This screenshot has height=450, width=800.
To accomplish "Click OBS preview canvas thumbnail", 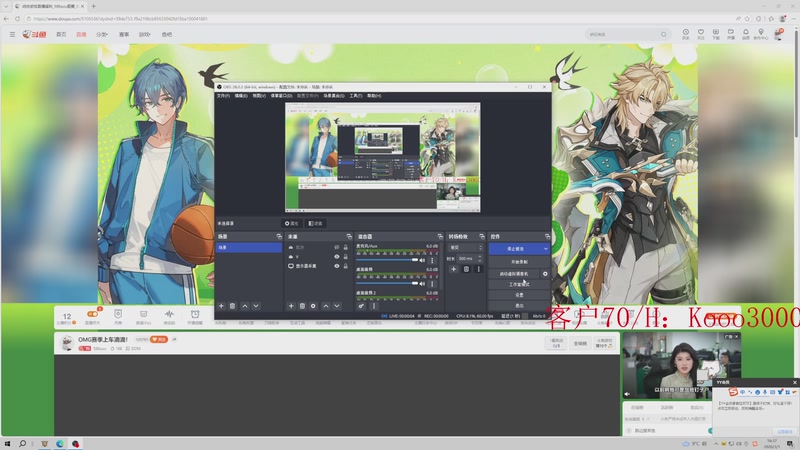I will click(383, 157).
